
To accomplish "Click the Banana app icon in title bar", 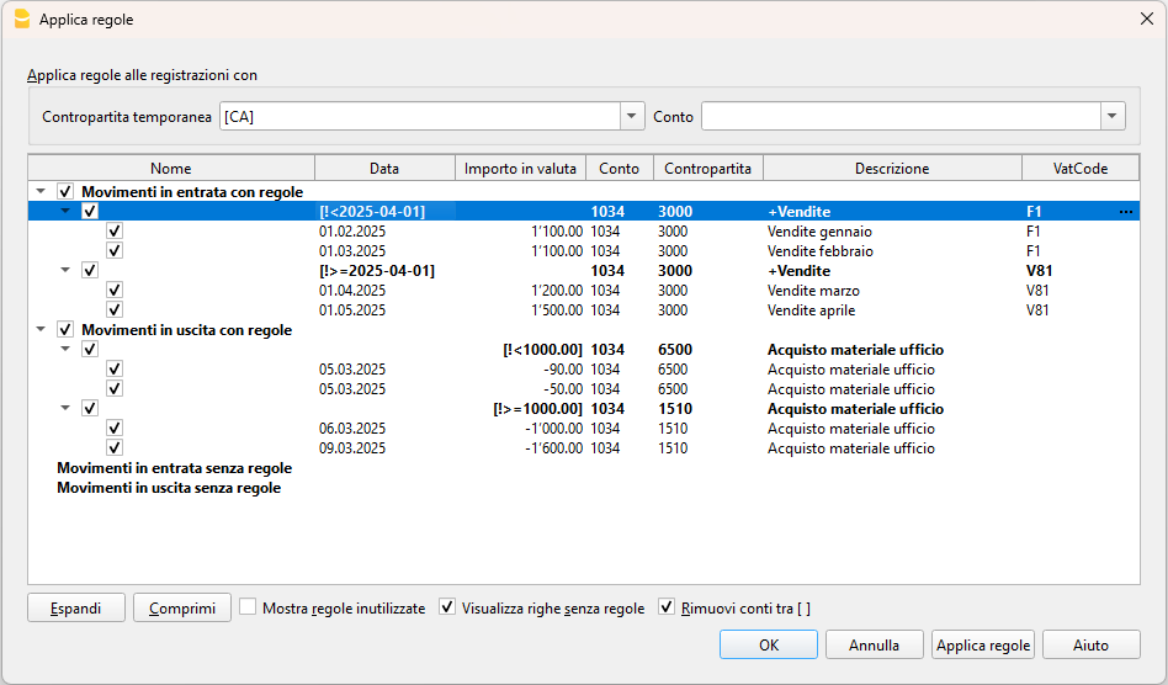I will click(x=22, y=19).
